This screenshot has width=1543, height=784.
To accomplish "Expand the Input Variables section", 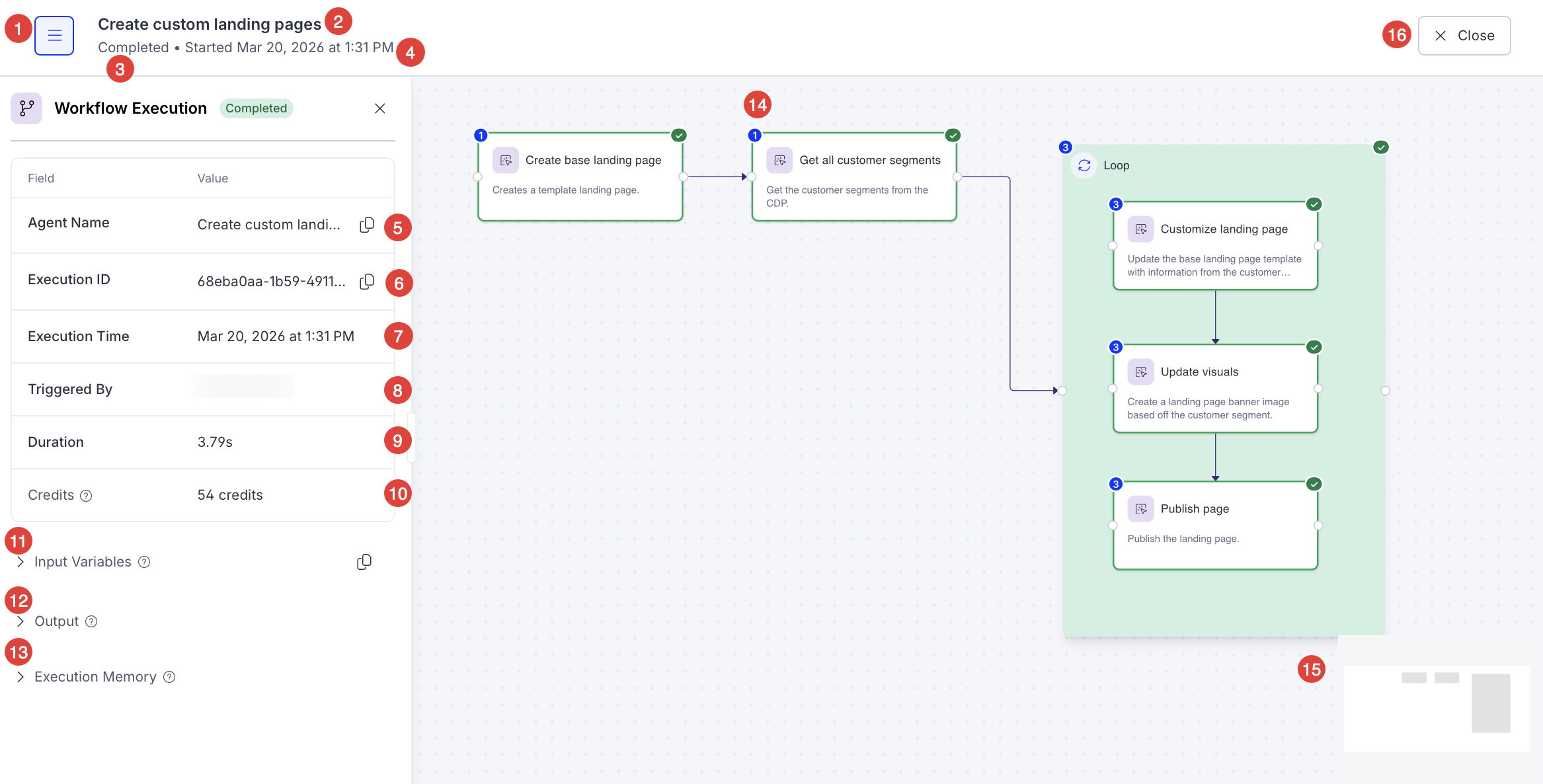I will (20, 561).
